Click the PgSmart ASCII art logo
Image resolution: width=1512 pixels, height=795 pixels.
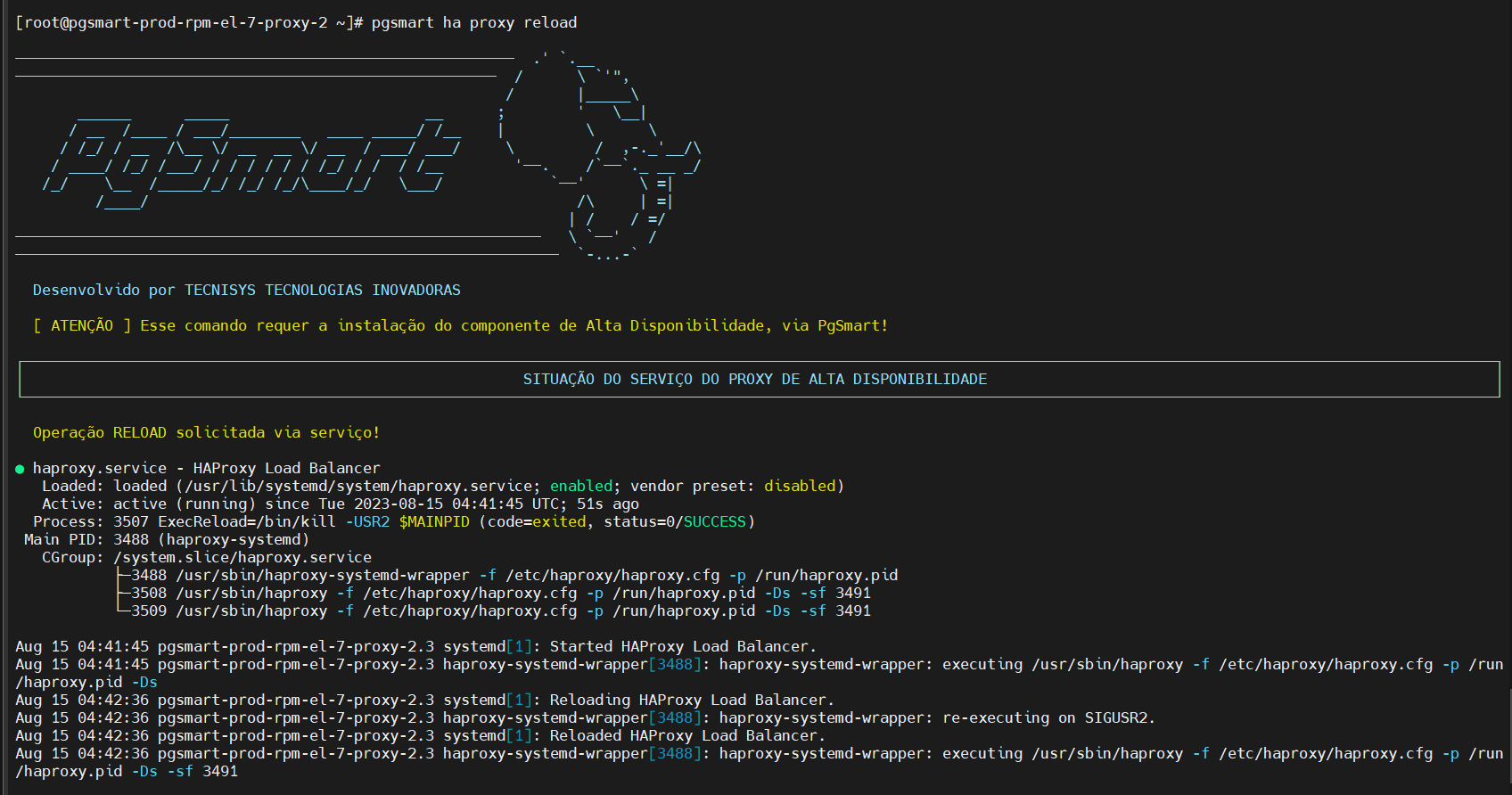tap(252, 160)
